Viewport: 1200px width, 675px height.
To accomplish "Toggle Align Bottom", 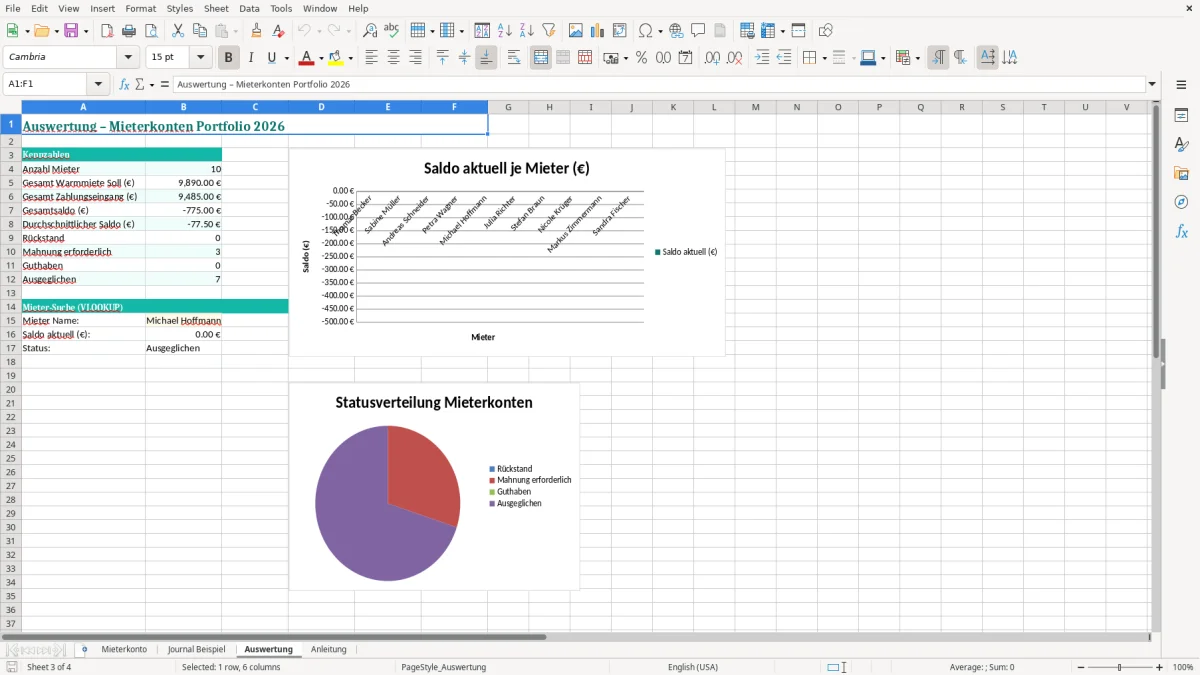I will [486, 58].
